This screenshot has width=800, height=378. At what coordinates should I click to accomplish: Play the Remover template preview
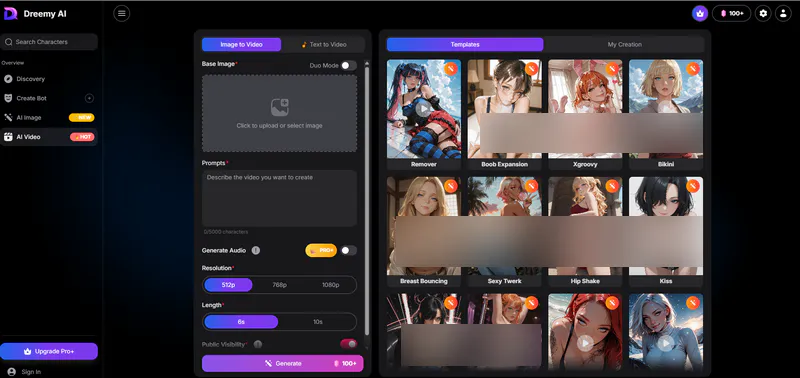(423, 109)
